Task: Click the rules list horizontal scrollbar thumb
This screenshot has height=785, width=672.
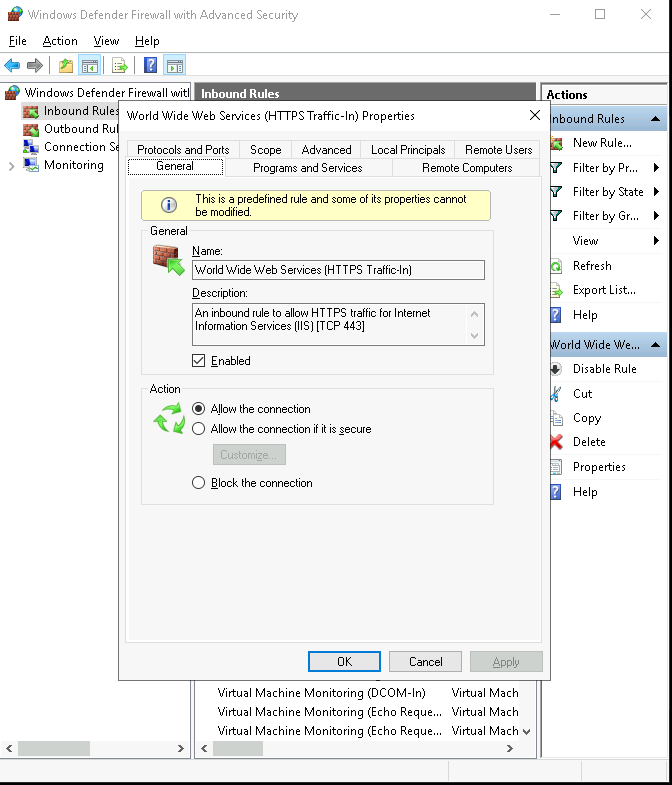Action: point(238,748)
